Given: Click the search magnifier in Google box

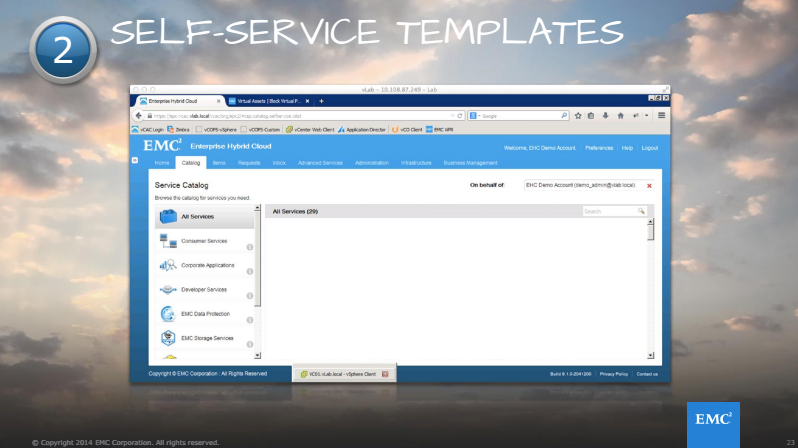Looking at the screenshot, I should [x=564, y=116].
